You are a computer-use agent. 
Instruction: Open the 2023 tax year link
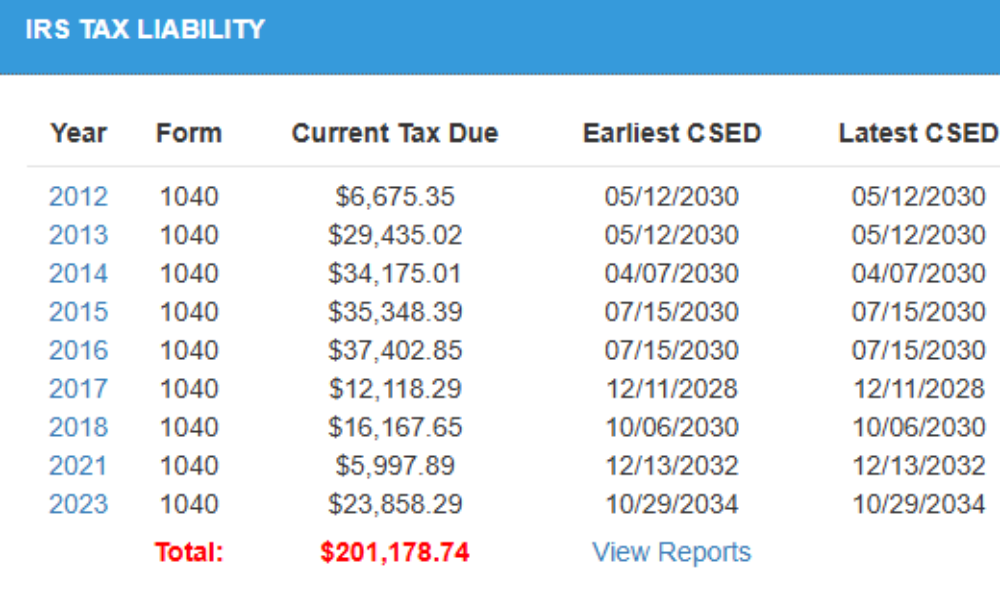pyautogui.click(x=78, y=504)
